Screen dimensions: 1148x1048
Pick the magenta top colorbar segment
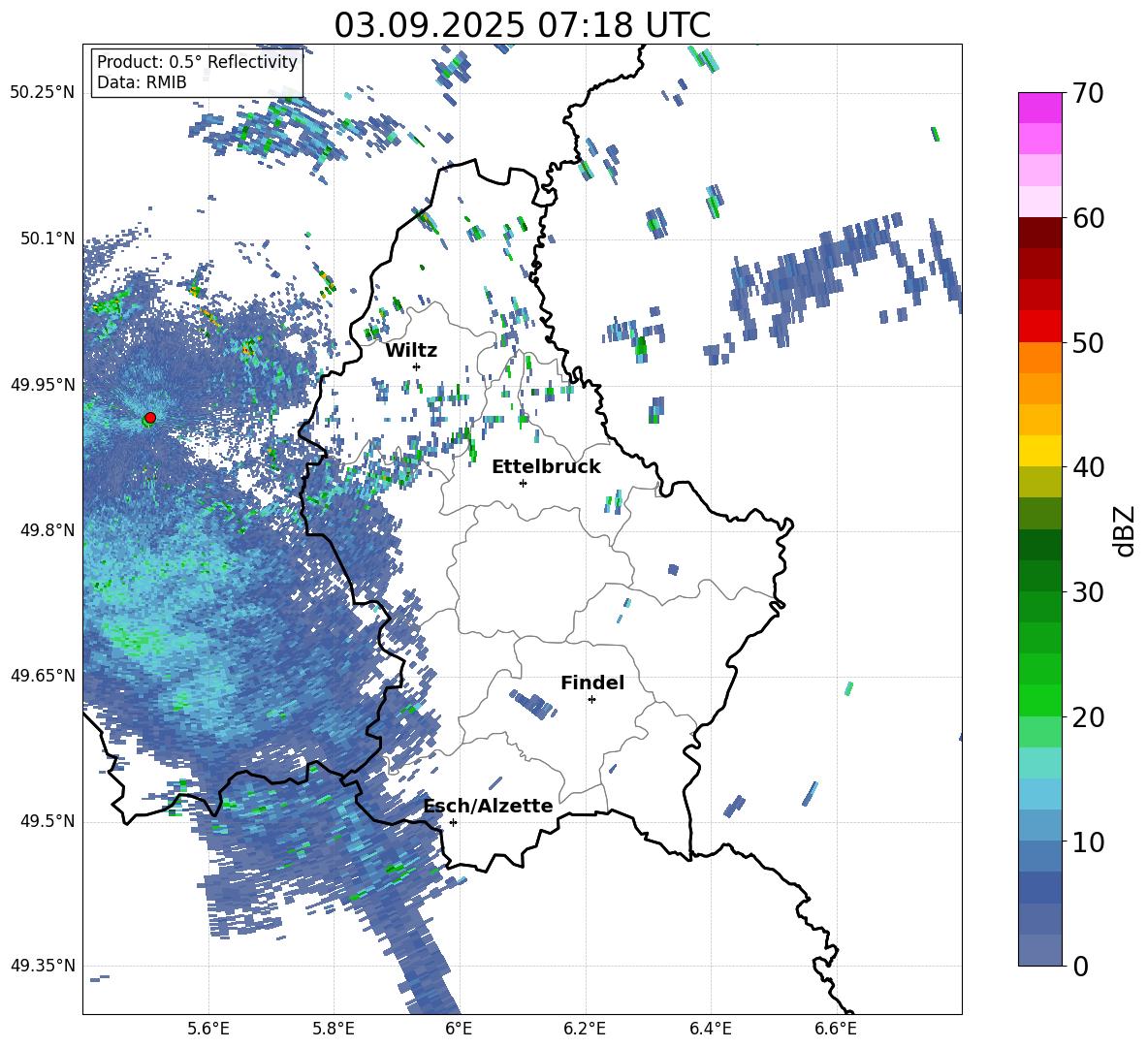click(1040, 108)
